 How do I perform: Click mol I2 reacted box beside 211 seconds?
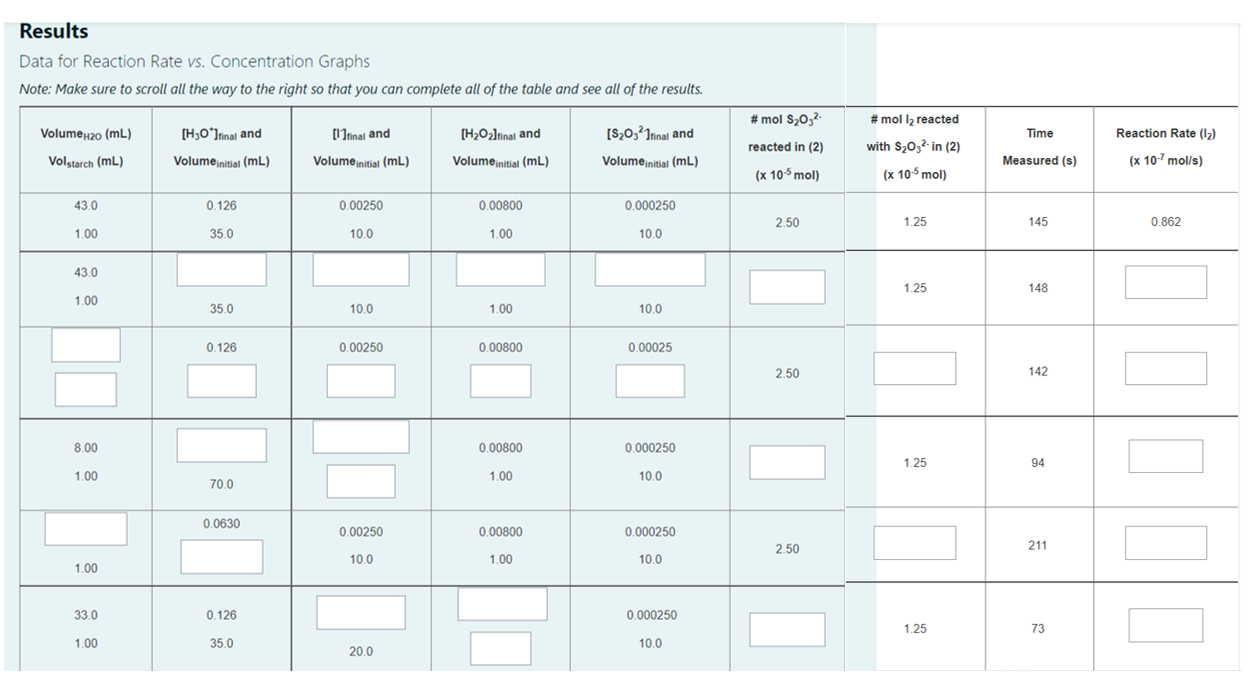[917, 543]
